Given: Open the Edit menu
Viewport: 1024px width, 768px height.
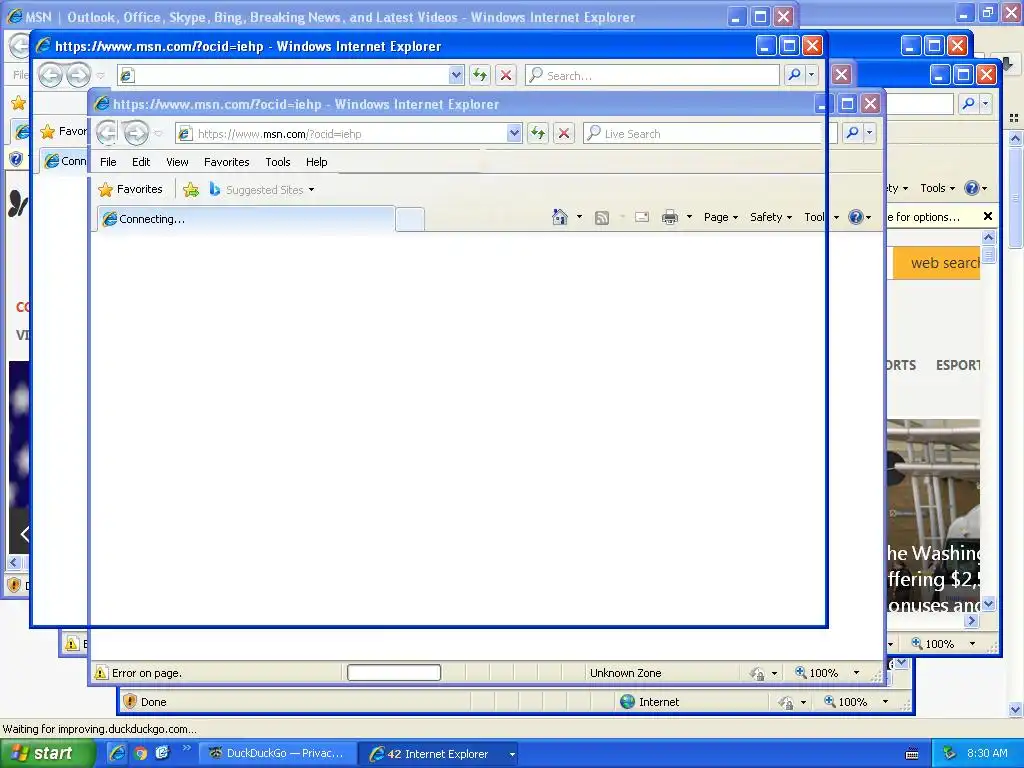Looking at the screenshot, I should click(x=141, y=162).
